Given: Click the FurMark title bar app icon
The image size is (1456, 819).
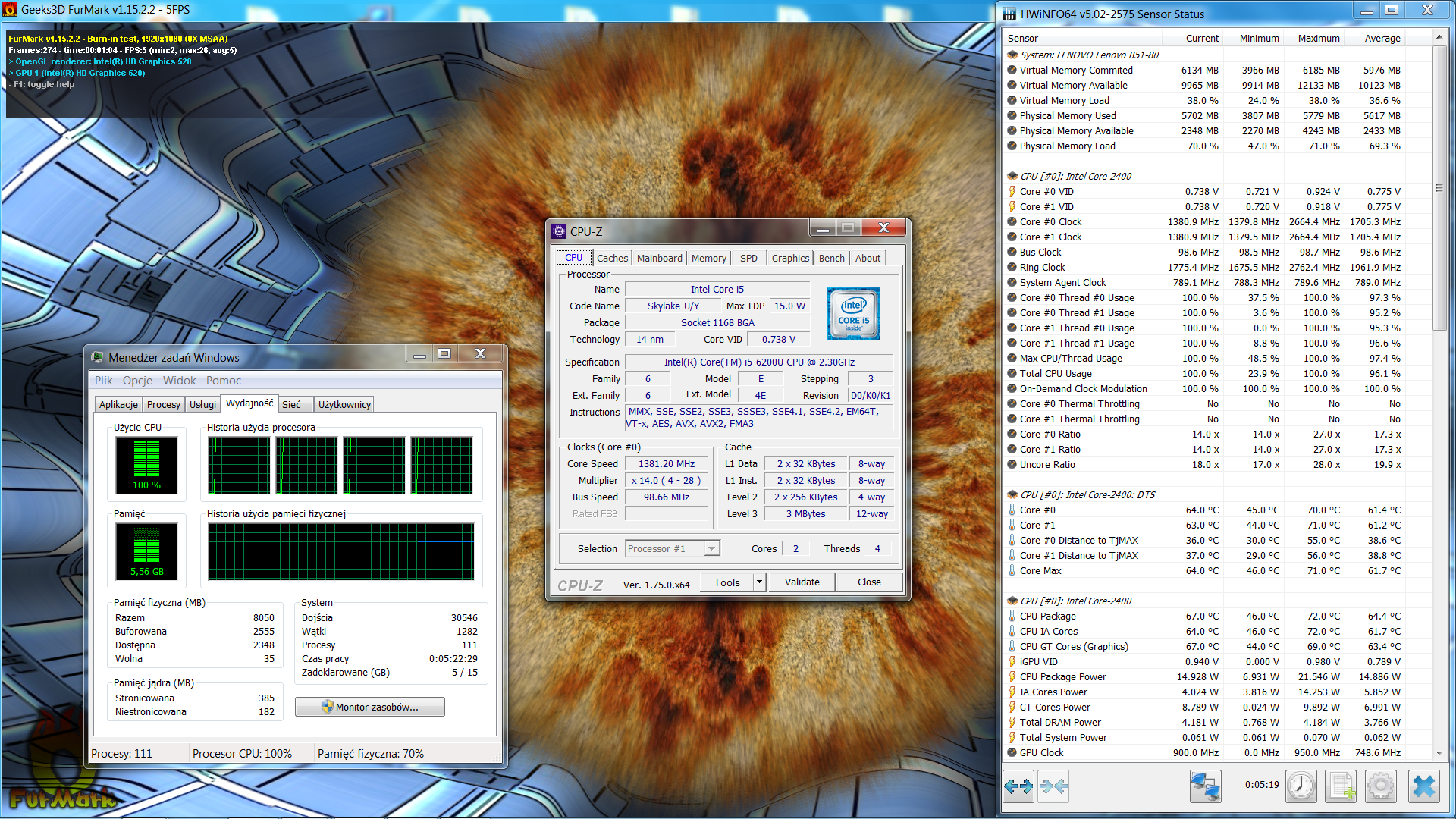Looking at the screenshot, I should click(x=10, y=10).
